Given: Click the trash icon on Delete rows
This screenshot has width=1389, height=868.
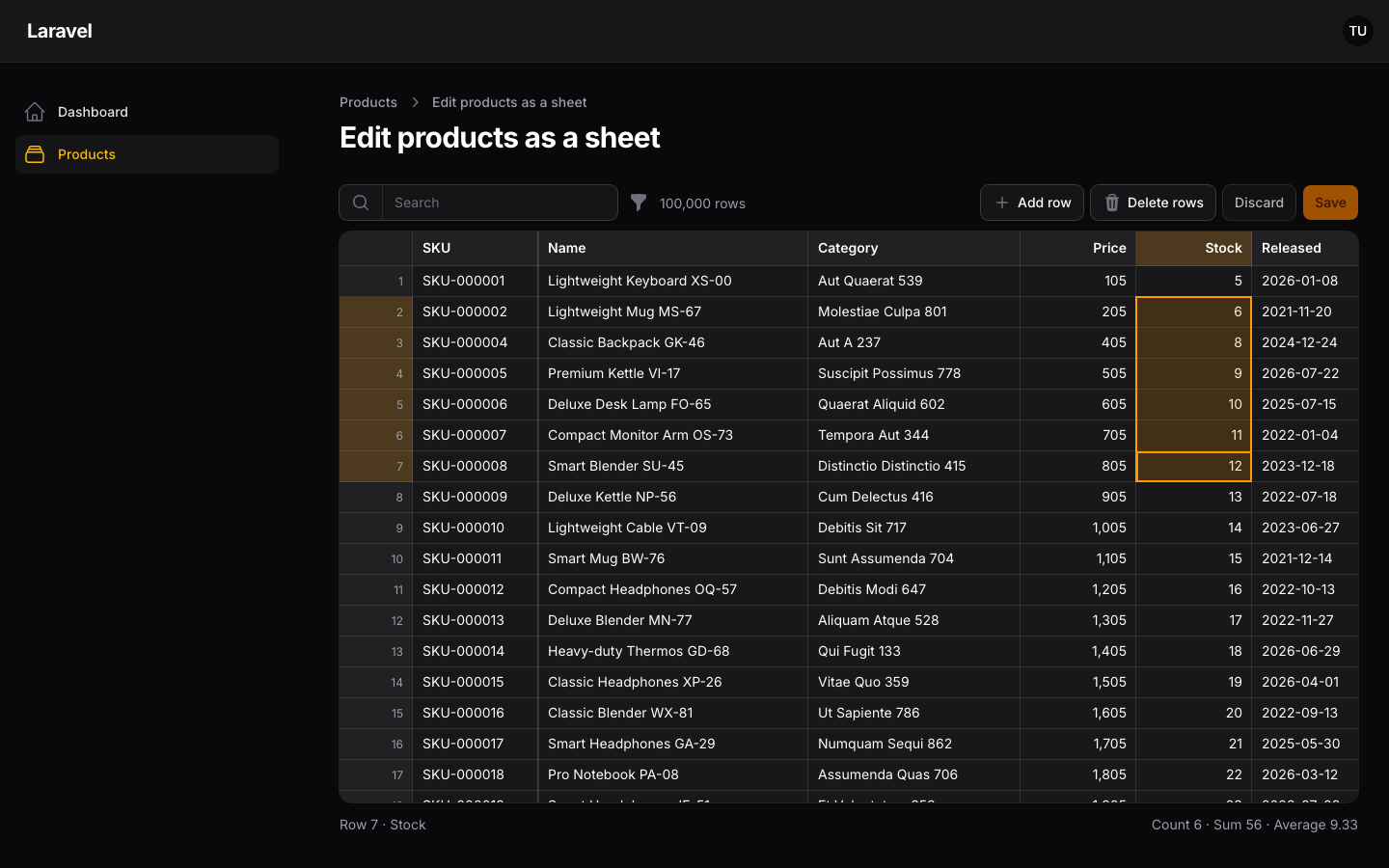Looking at the screenshot, I should [1112, 203].
